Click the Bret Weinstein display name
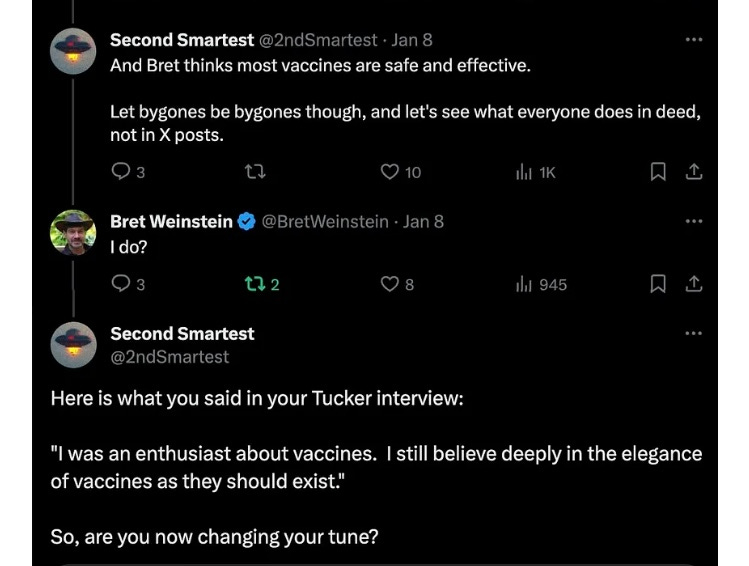Image resolution: width=749 pixels, height=566 pixels. click(171, 222)
